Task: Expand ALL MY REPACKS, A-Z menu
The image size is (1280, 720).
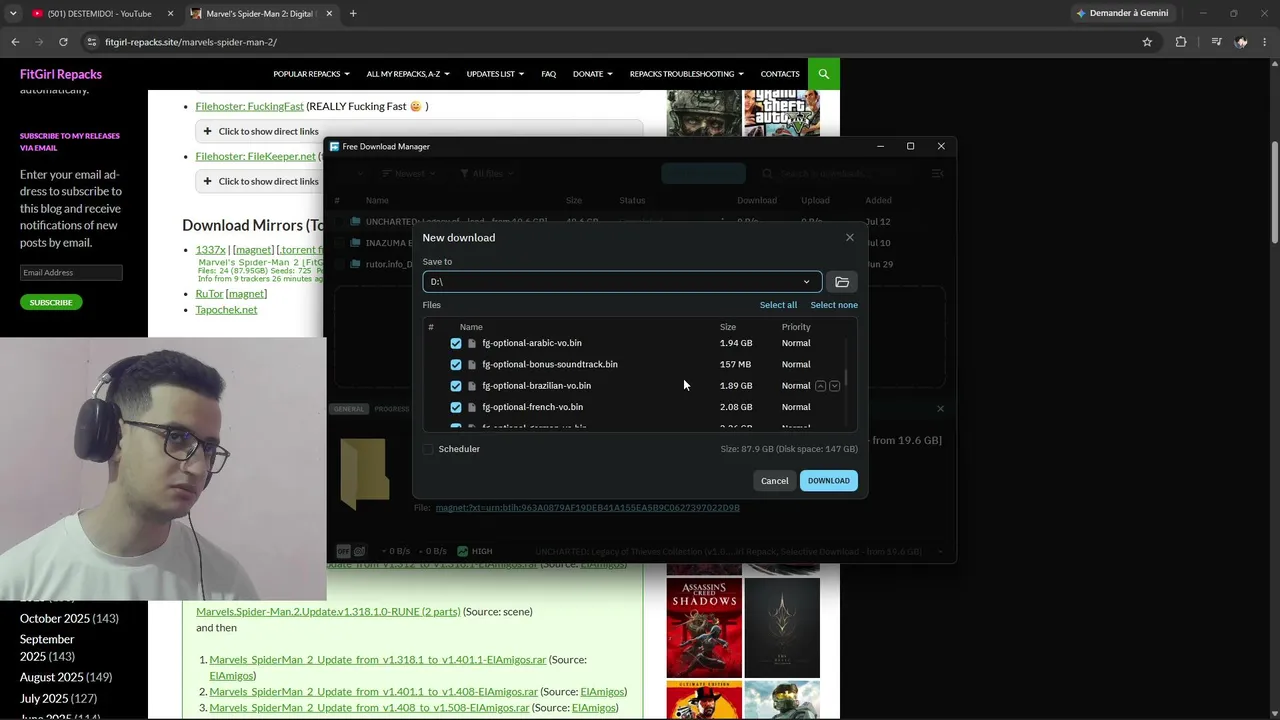Action: (x=408, y=74)
